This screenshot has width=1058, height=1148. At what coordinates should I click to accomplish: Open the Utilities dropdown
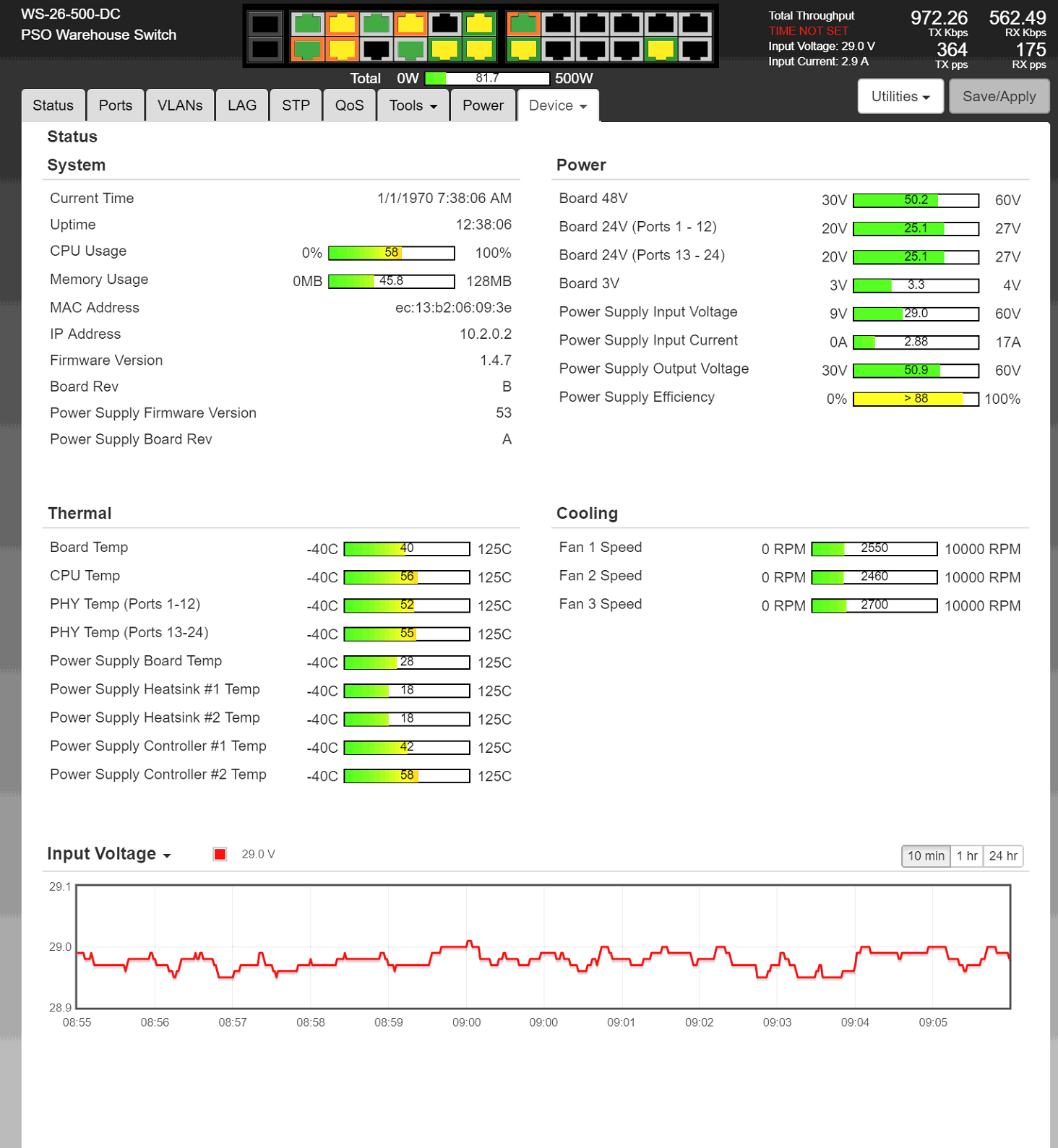coord(900,97)
